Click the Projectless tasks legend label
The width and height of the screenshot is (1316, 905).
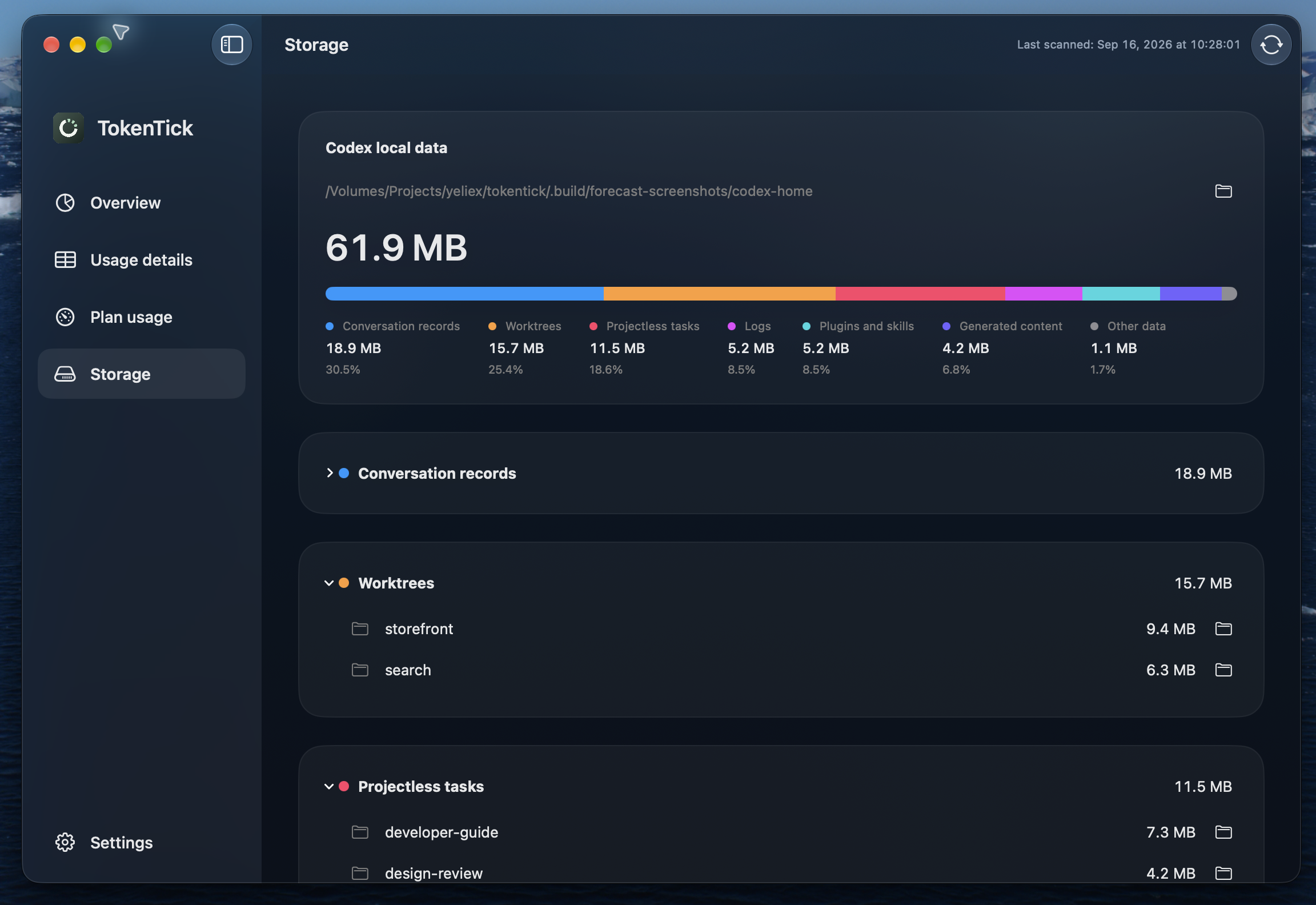653,326
